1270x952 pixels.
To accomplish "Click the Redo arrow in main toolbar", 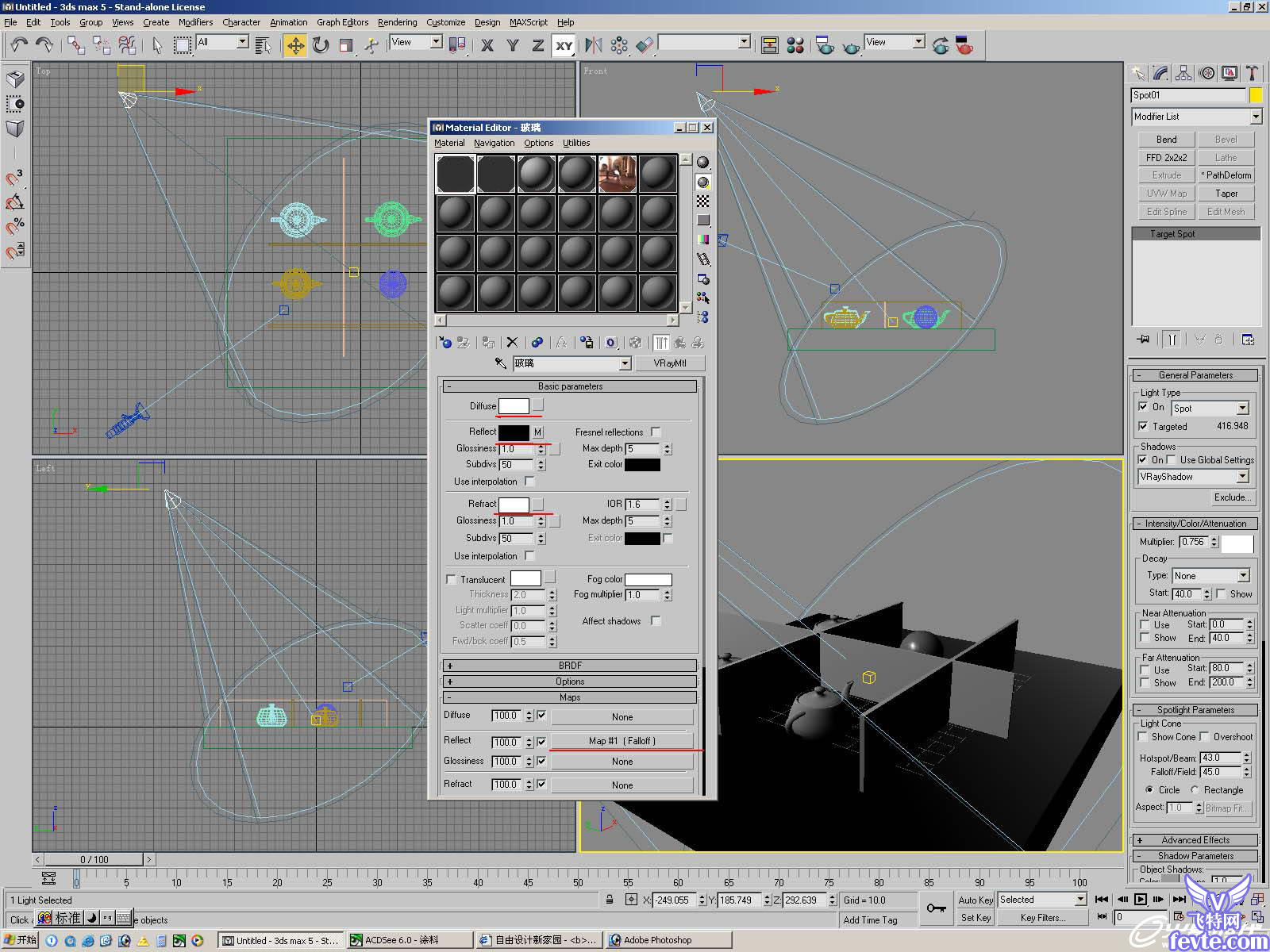I will click(44, 45).
